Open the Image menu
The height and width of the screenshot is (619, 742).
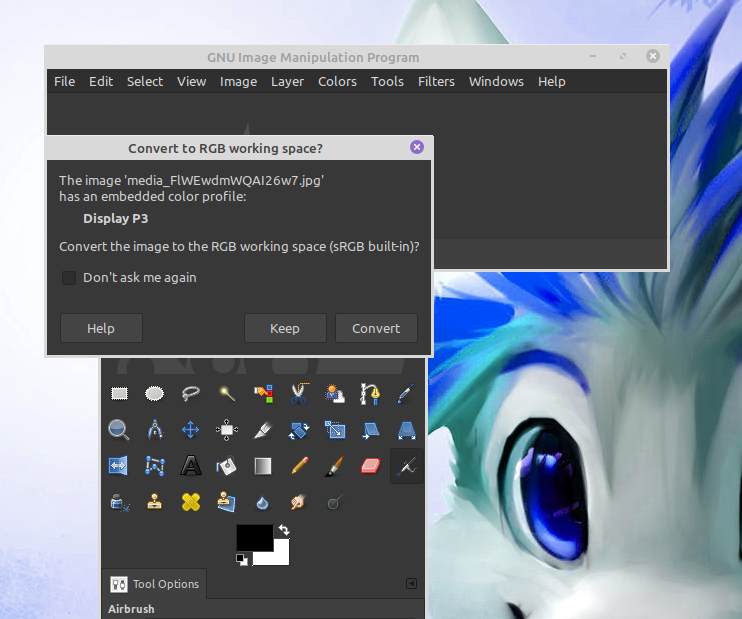click(x=238, y=81)
